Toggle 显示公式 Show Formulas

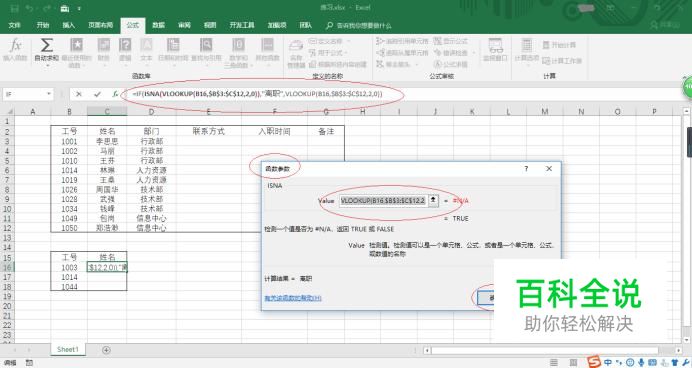click(451, 41)
